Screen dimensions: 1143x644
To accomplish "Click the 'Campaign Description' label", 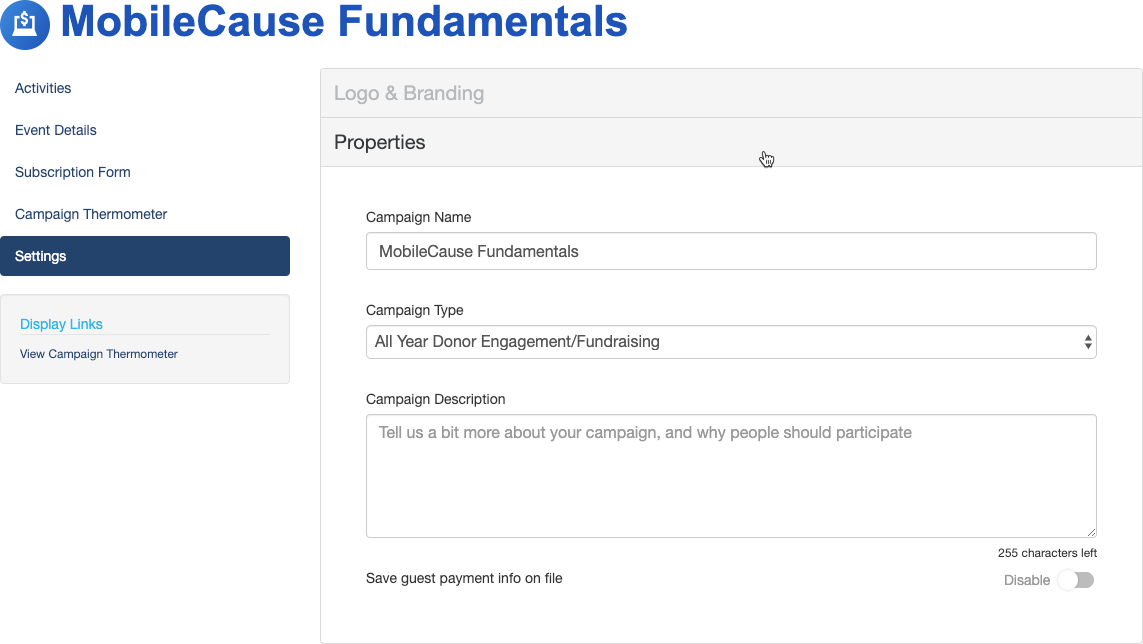I will 435,399.
